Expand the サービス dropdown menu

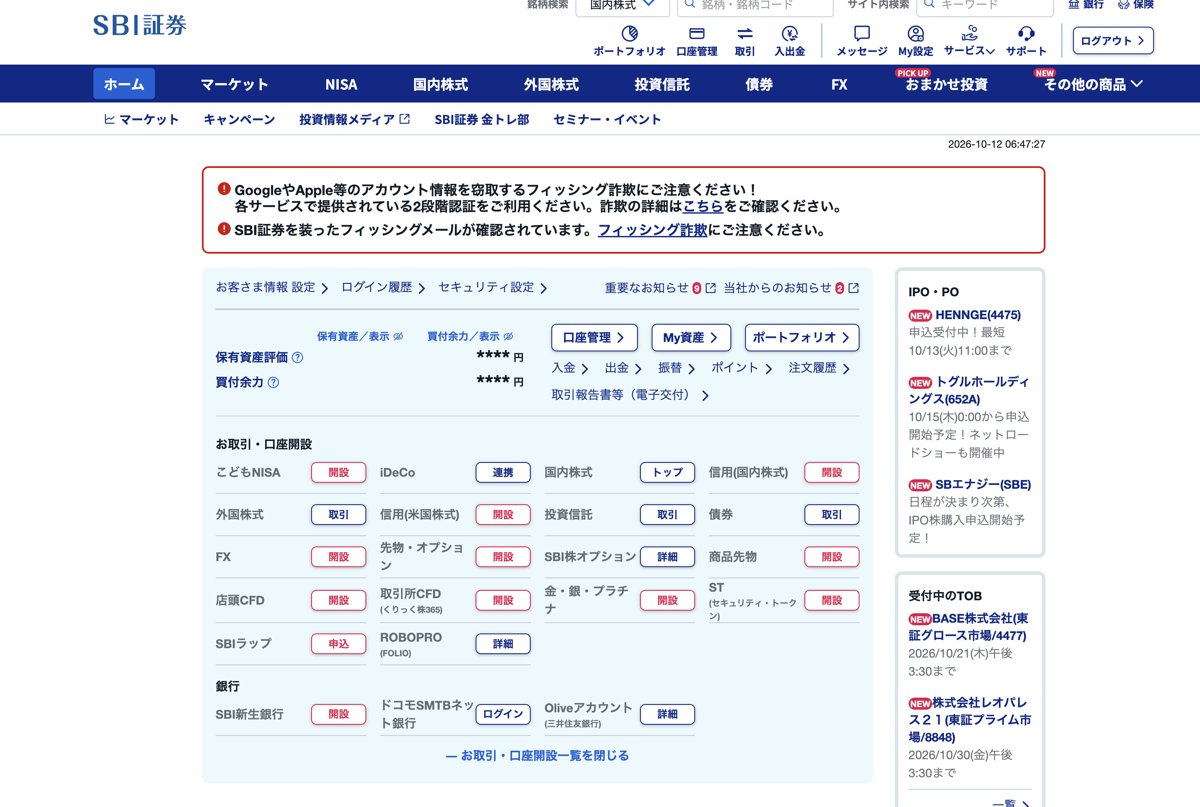tap(969, 51)
